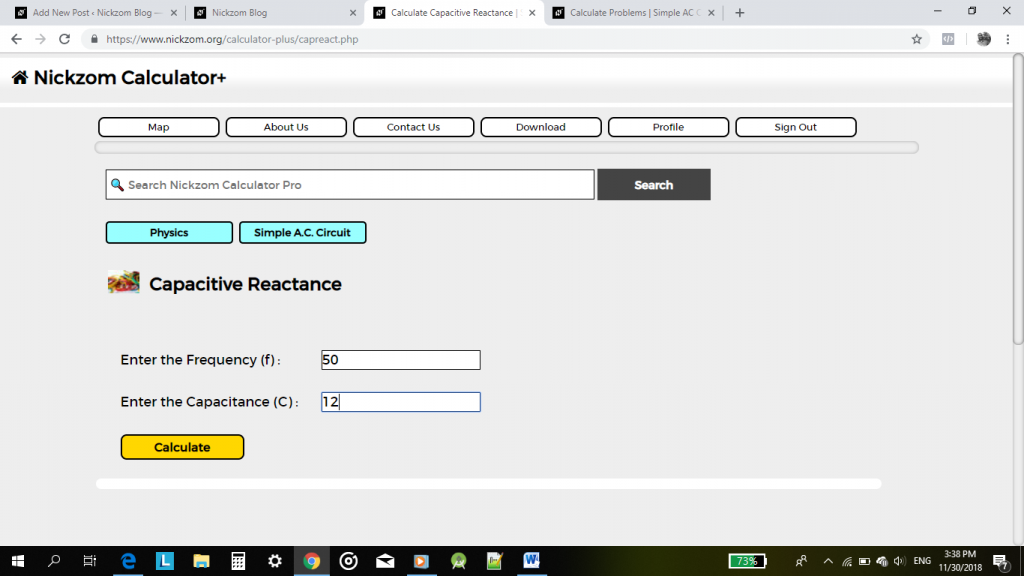This screenshot has width=1024, height=576.
Task: Open Windows taskbar search
Action: coord(54,561)
